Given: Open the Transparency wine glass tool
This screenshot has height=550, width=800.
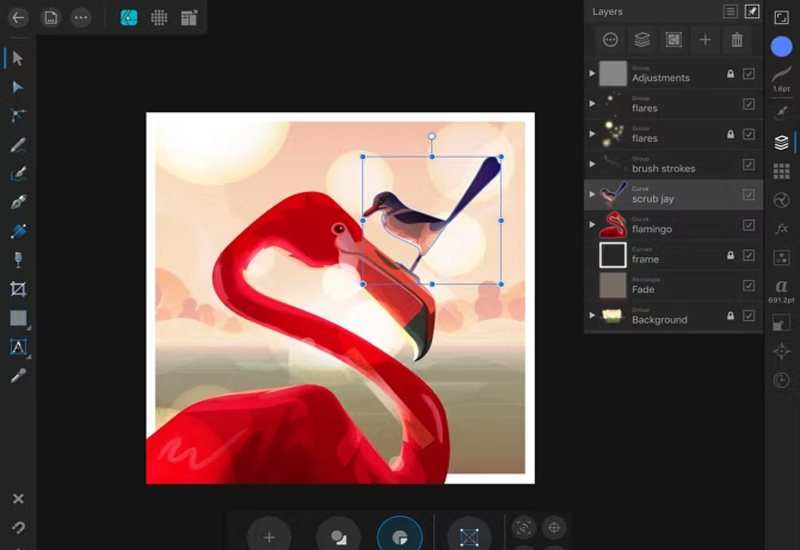Looking at the screenshot, I should [17, 260].
